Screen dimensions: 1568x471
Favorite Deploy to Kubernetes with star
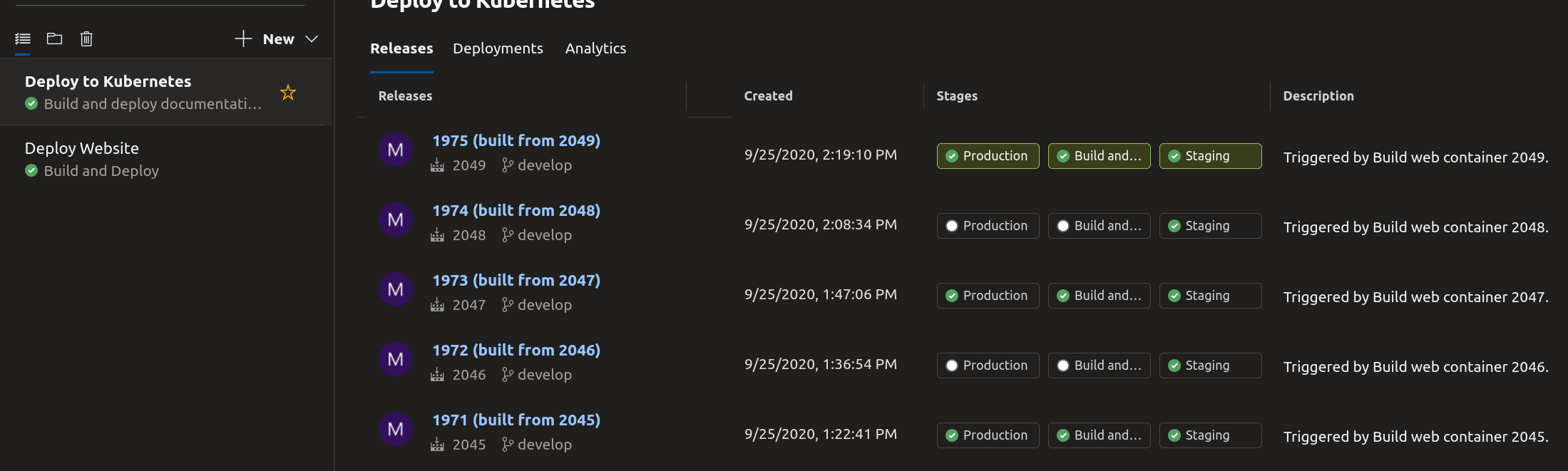coord(288,93)
